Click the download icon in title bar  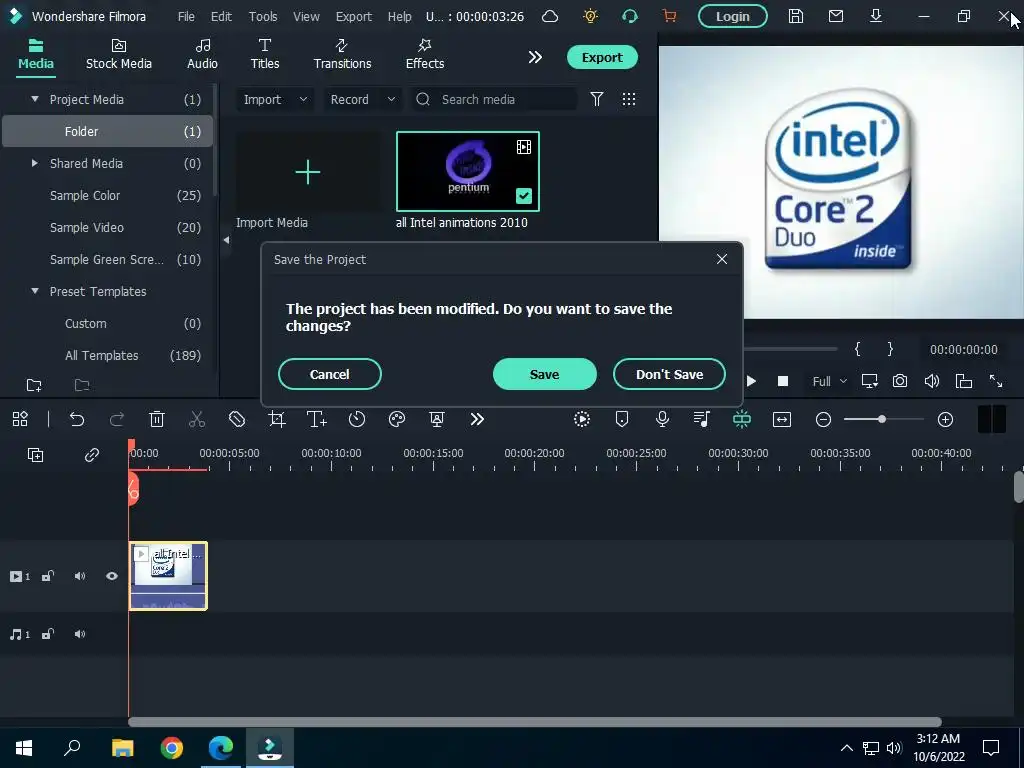click(876, 16)
